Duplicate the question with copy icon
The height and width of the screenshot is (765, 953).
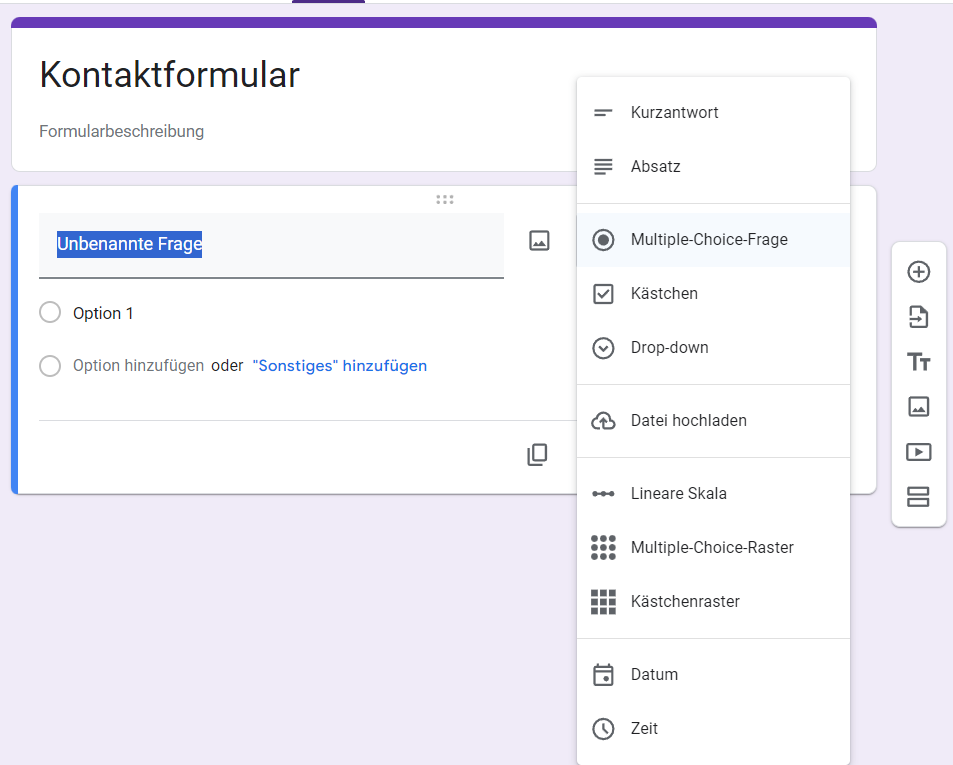537,455
